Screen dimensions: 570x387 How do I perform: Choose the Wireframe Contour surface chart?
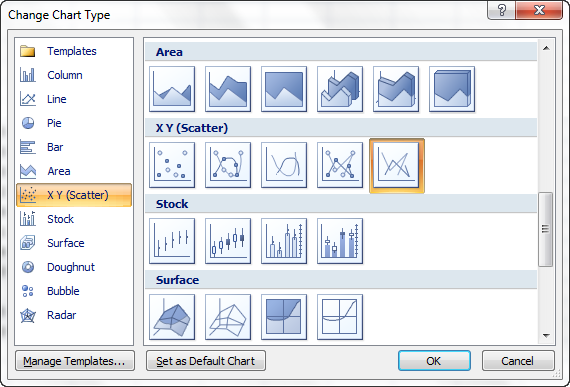(x=340, y=317)
